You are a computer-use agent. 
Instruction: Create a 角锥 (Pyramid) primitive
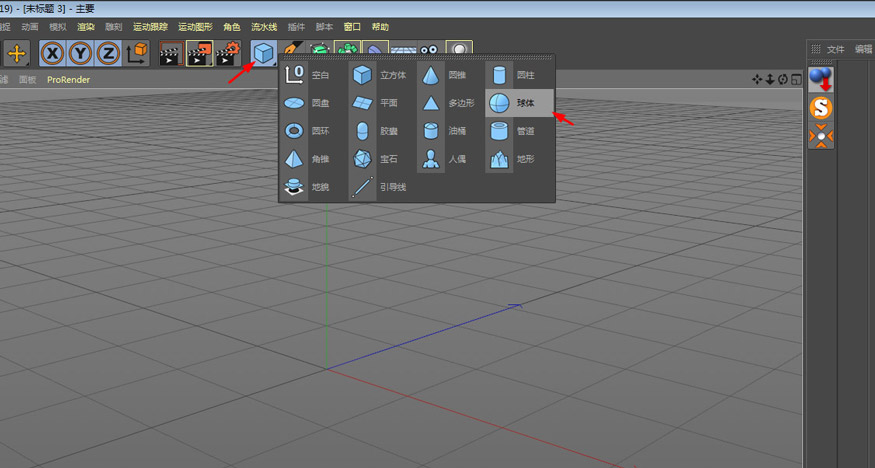tap(310, 159)
